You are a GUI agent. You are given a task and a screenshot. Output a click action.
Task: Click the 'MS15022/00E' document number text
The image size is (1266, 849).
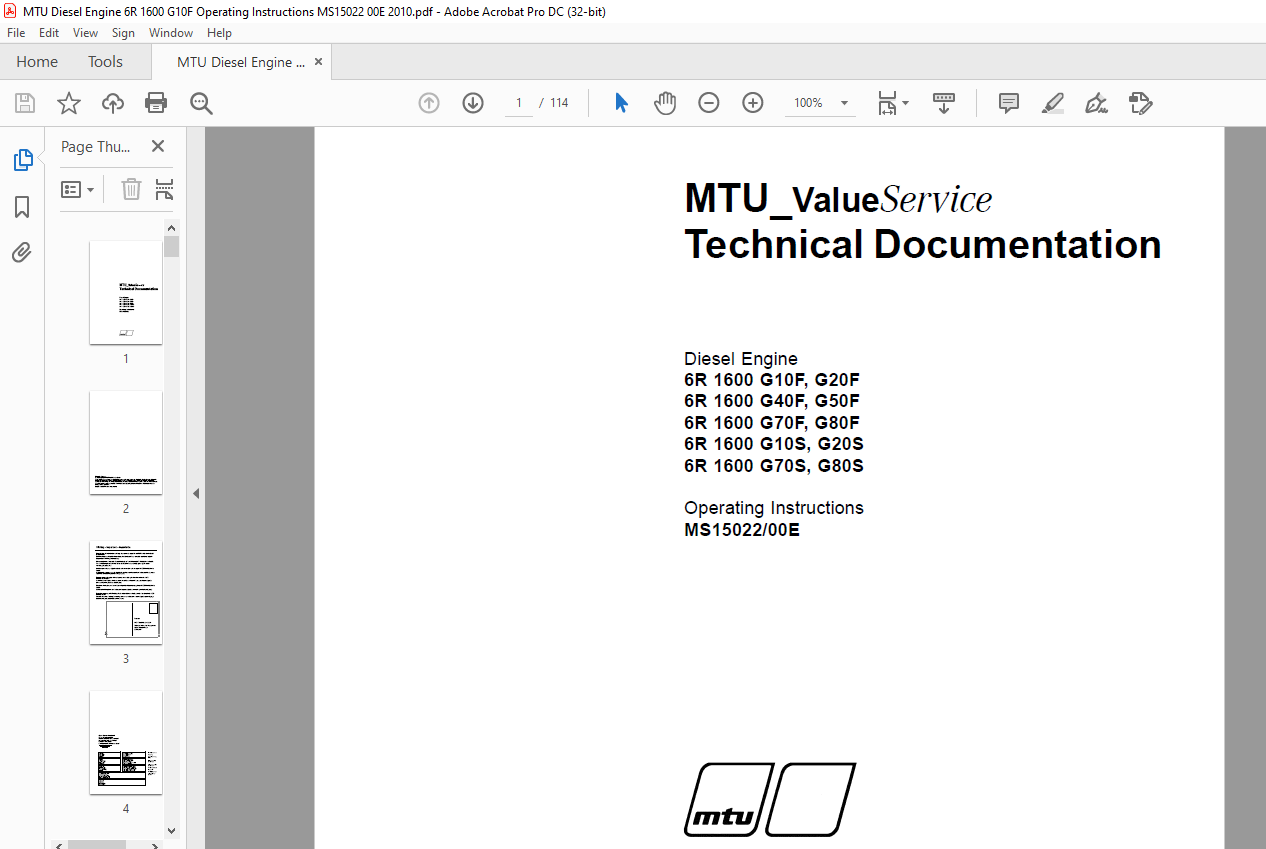click(x=742, y=530)
